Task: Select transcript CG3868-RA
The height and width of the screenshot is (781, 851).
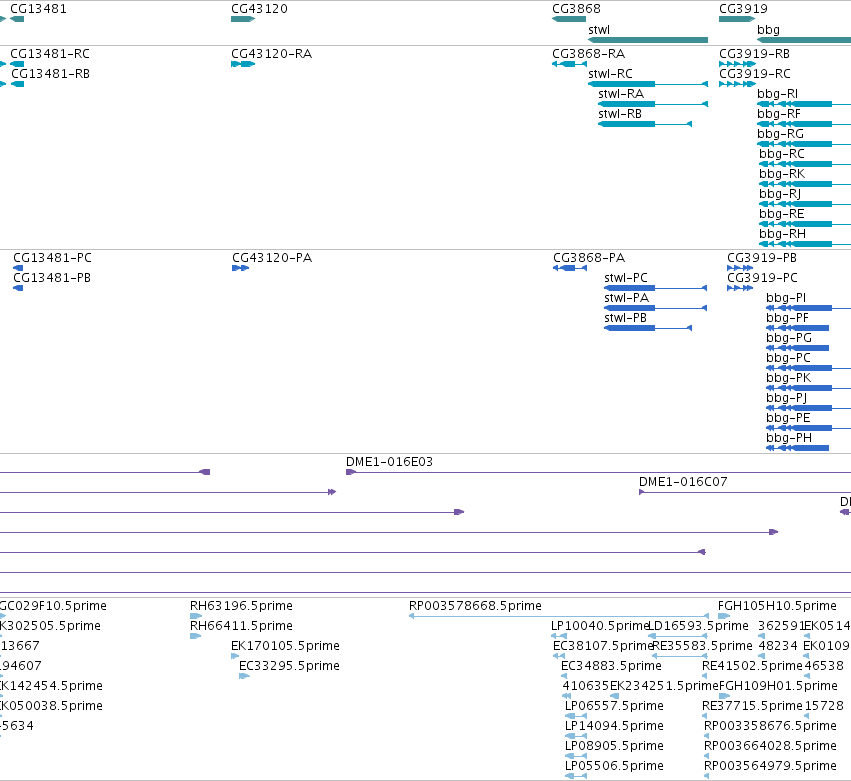Action: 588,54
